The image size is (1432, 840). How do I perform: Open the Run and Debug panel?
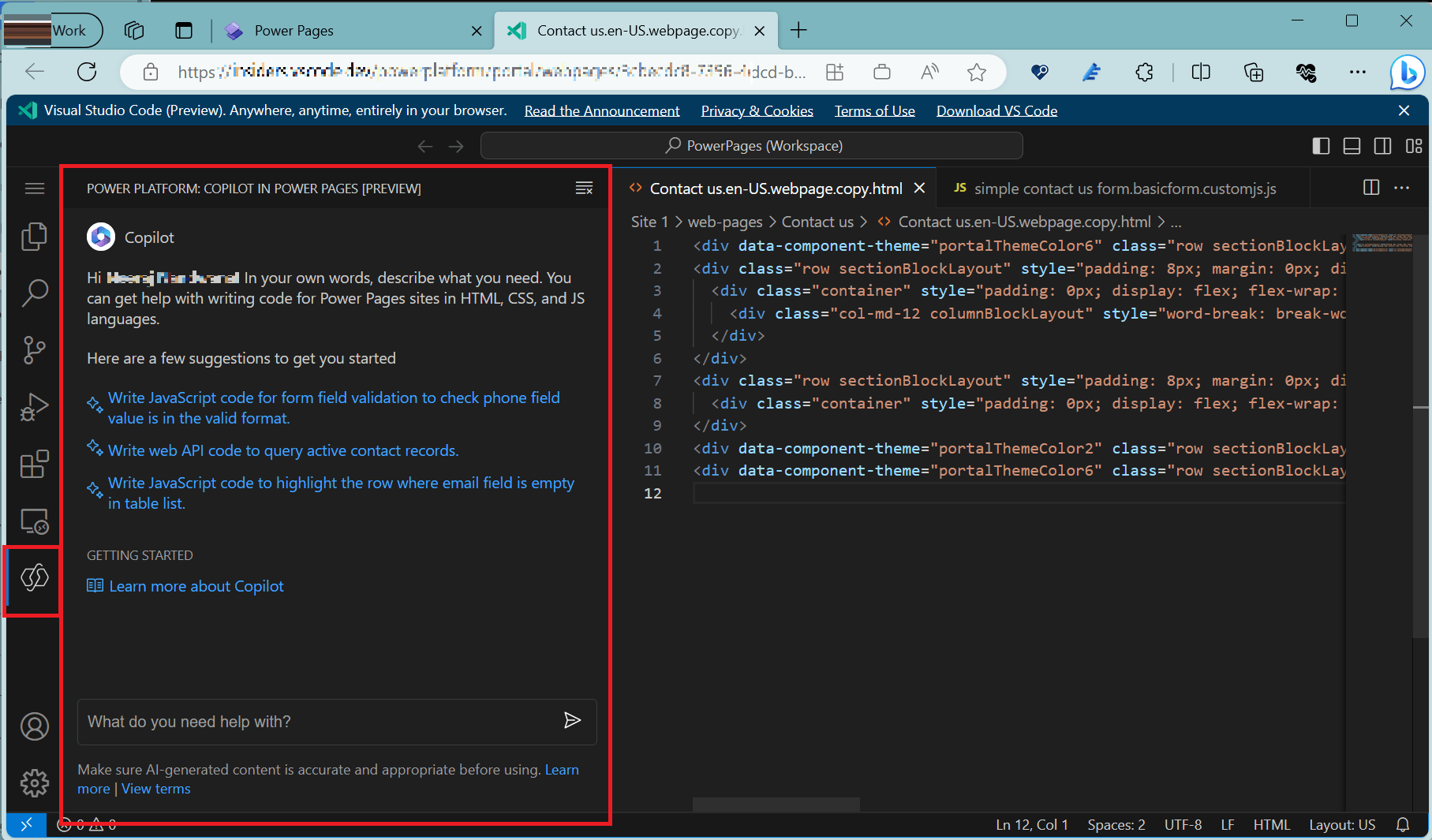(x=34, y=407)
